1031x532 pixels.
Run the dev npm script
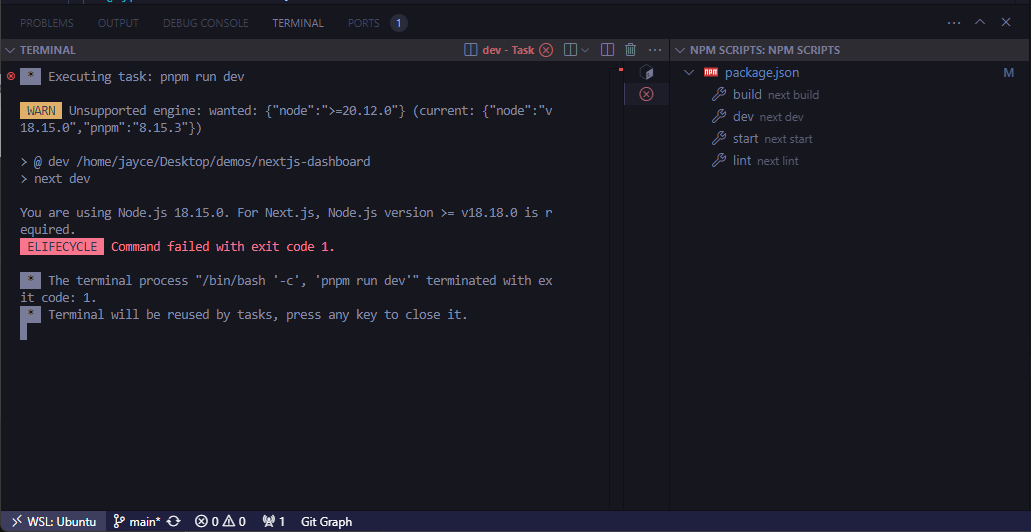tap(743, 117)
